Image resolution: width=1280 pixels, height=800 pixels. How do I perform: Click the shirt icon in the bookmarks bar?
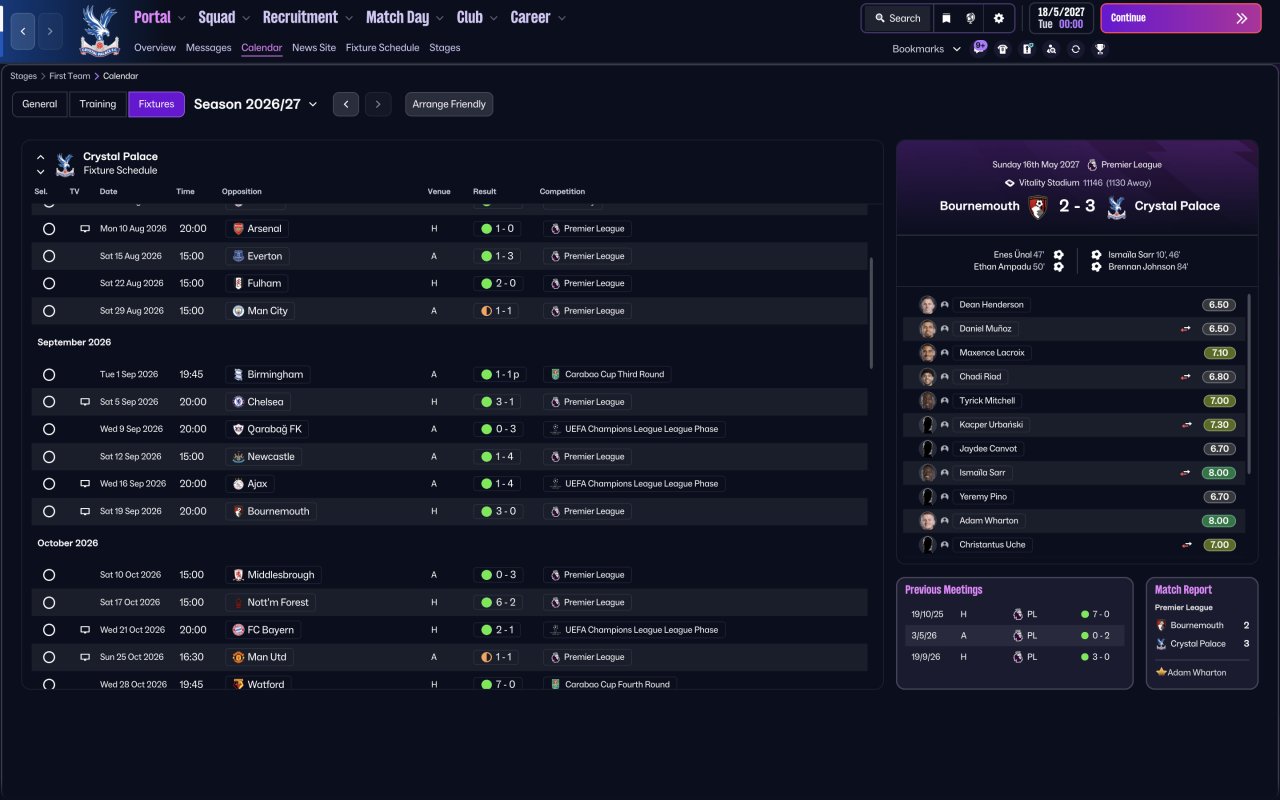pos(1003,49)
